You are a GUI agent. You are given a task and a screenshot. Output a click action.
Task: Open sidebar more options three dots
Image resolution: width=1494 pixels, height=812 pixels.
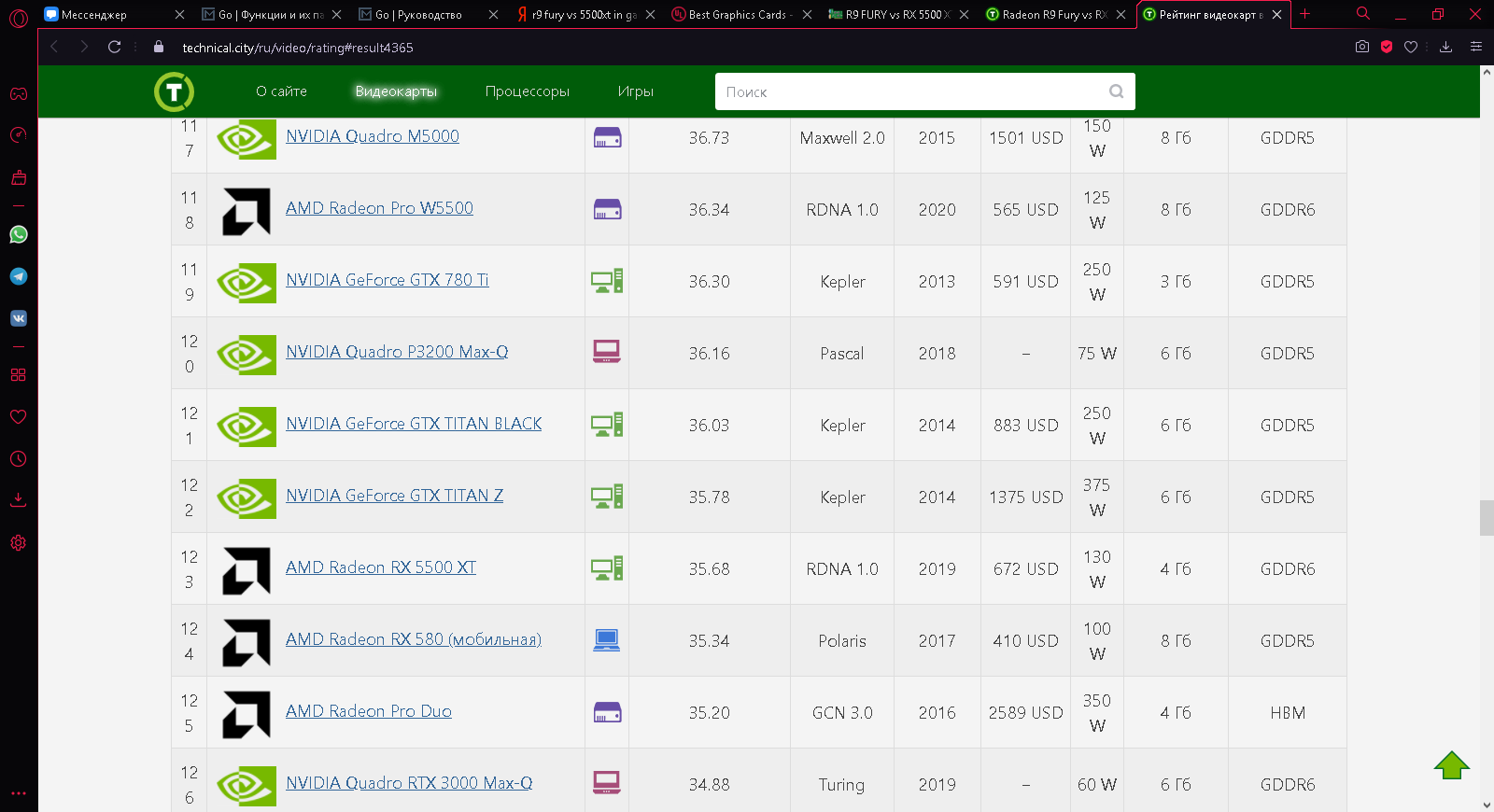point(19,793)
